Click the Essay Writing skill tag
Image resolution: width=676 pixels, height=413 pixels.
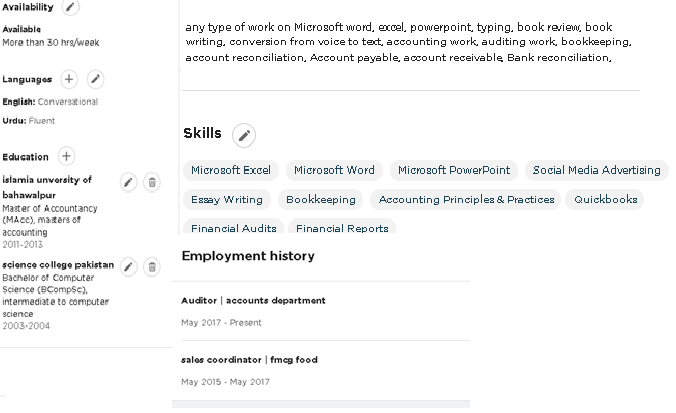[227, 200]
